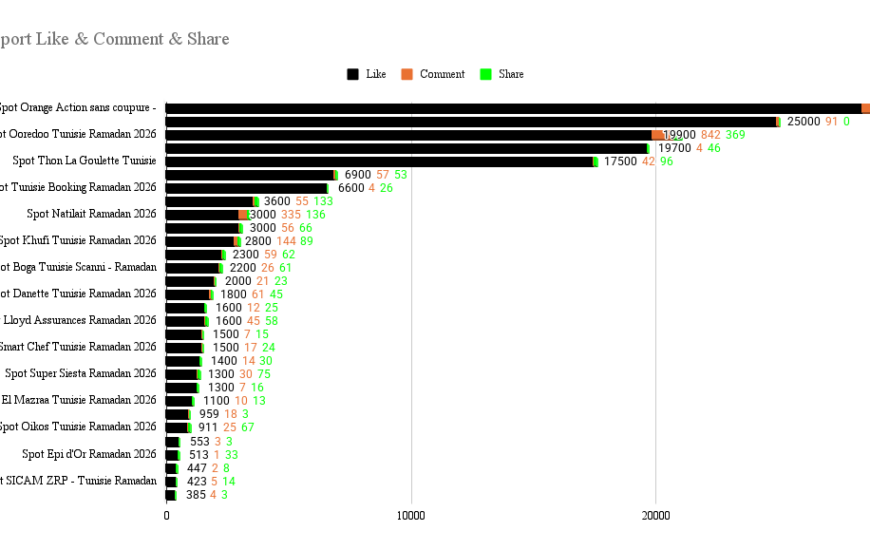Select the Lloyd Assurances Ramadan 2026 label
Viewport: 870px width, 550px height.
click(x=80, y=321)
